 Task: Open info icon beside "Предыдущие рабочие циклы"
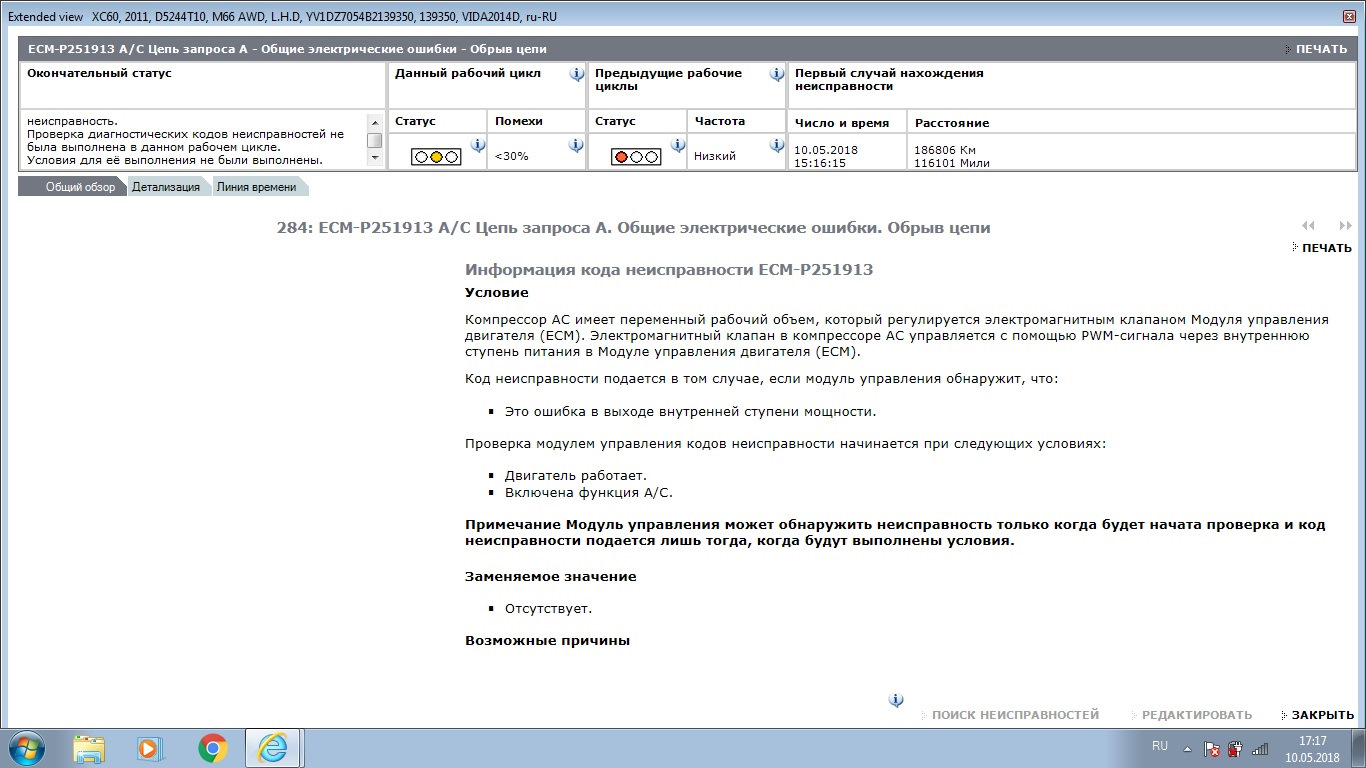pos(777,74)
